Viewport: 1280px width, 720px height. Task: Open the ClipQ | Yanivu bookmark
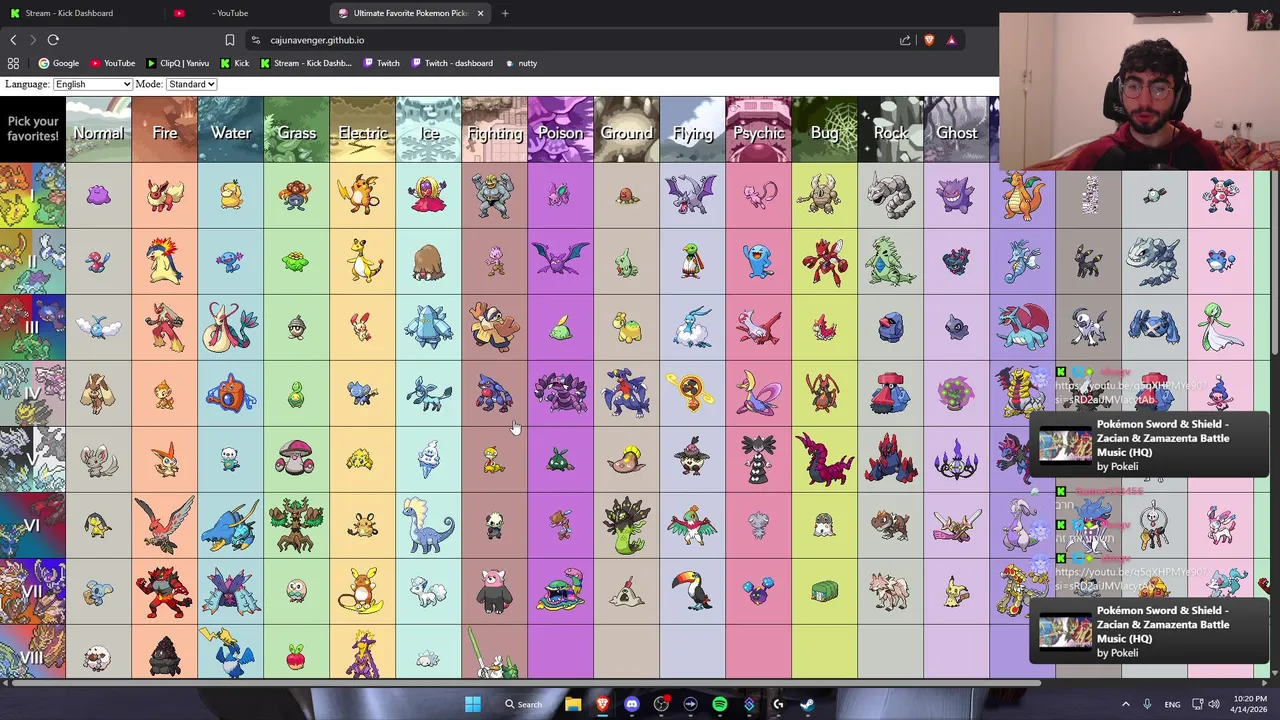pos(178,63)
